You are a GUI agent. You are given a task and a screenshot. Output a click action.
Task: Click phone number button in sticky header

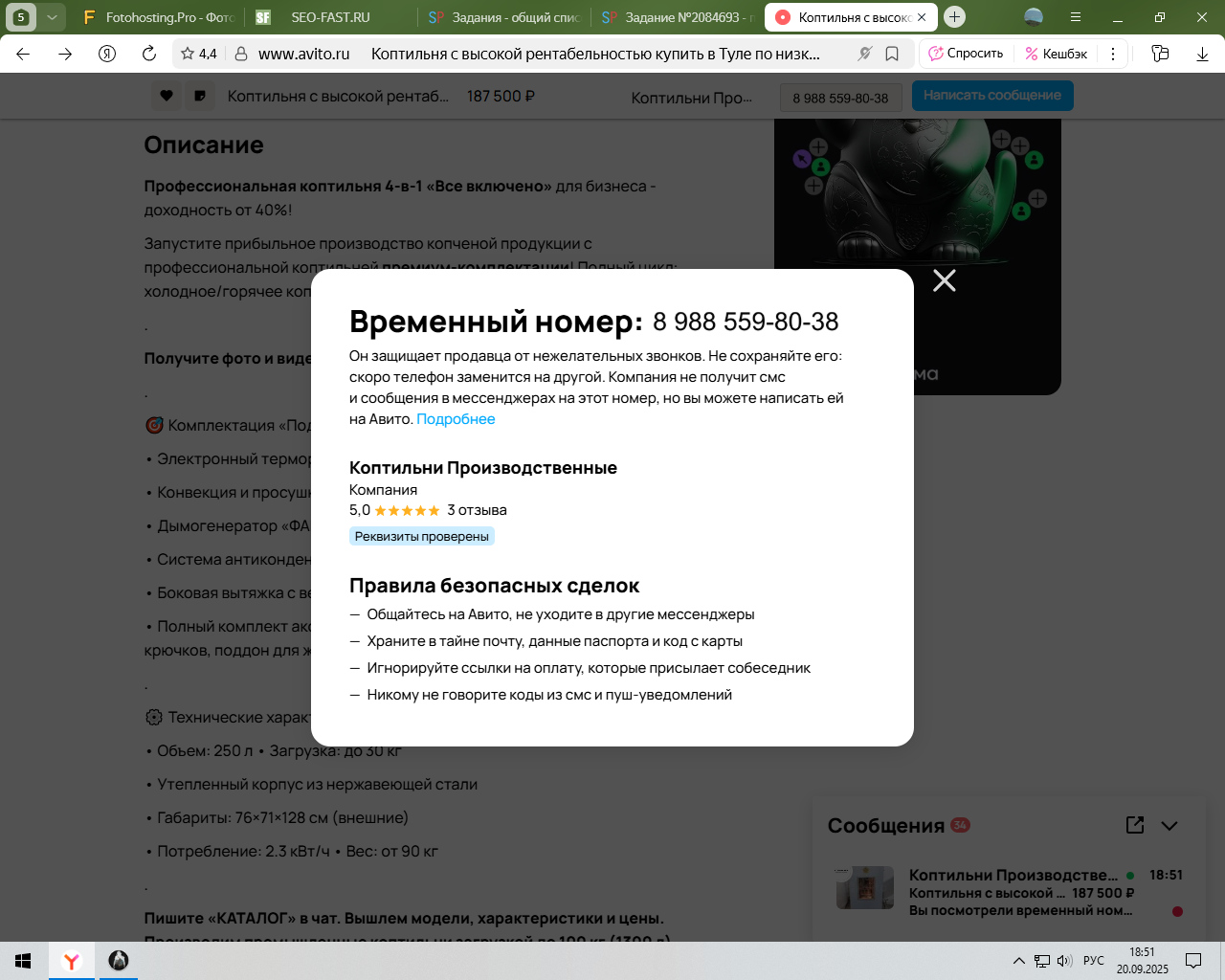point(840,98)
